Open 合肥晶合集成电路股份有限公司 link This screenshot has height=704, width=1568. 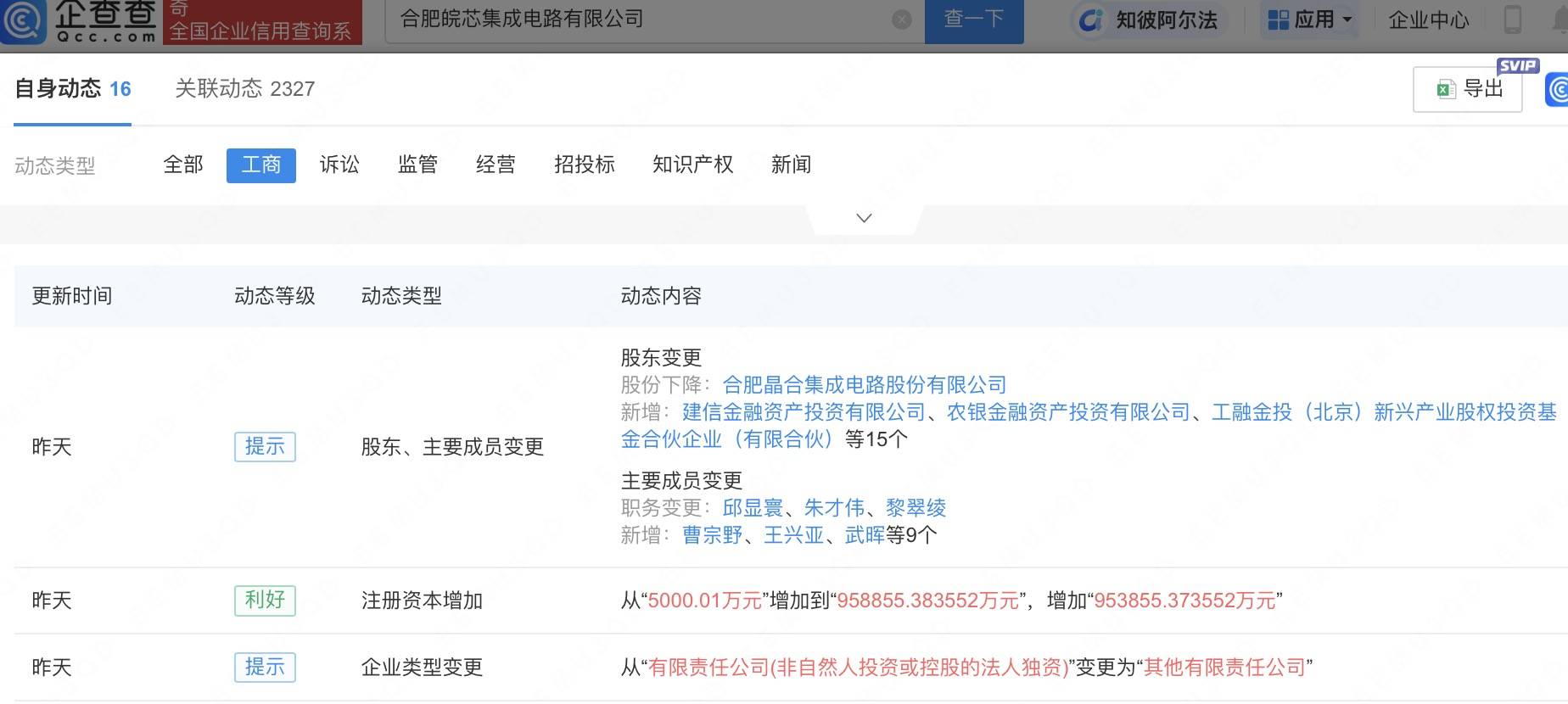(x=864, y=385)
